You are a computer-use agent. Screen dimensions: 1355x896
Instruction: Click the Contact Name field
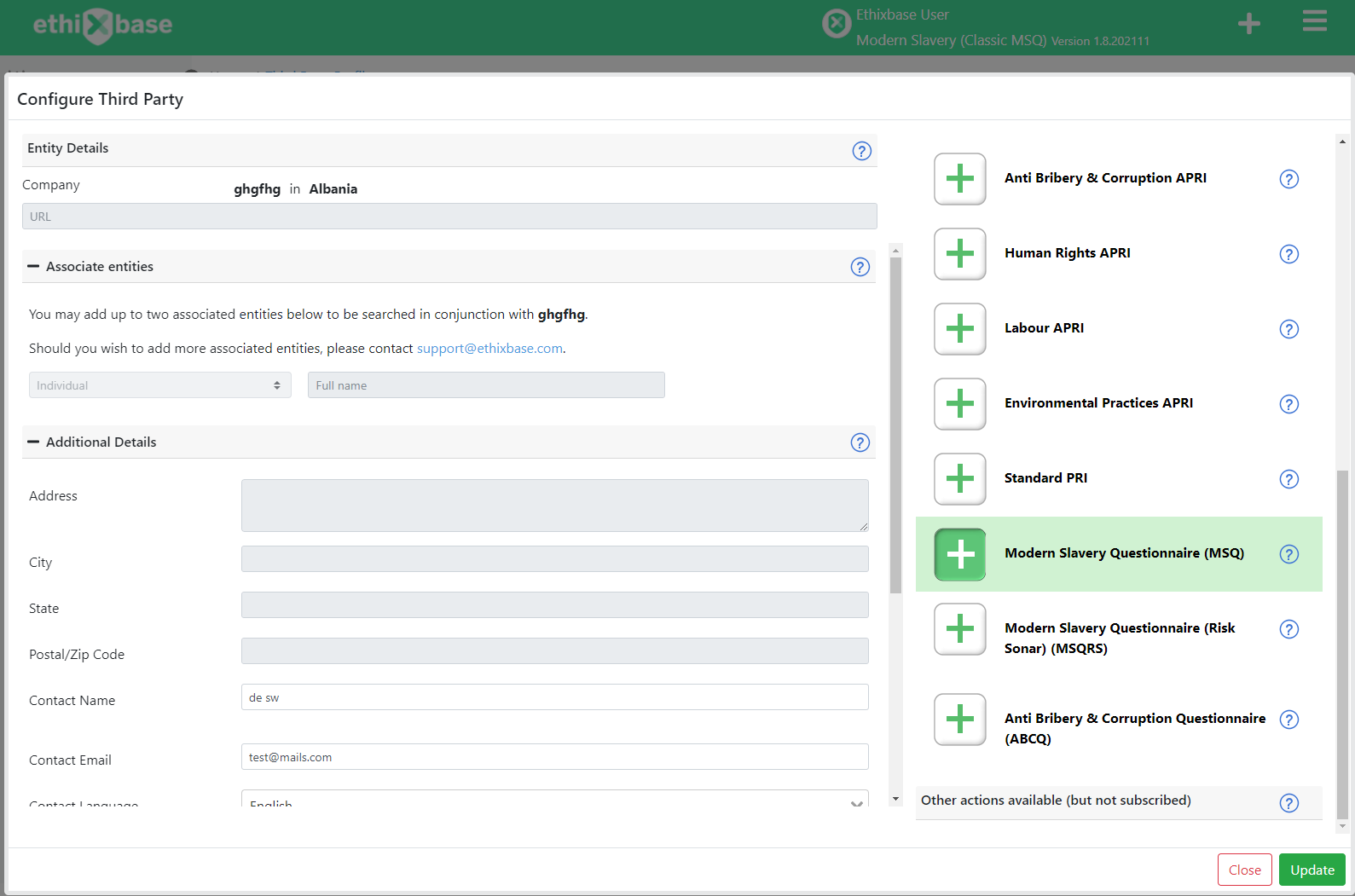[555, 697]
